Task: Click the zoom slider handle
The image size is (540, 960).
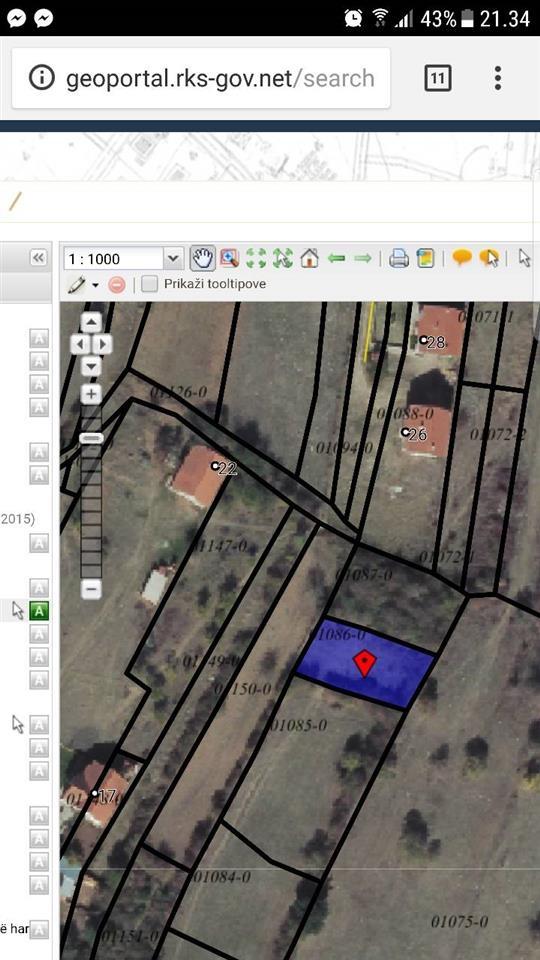Action: click(x=92, y=438)
